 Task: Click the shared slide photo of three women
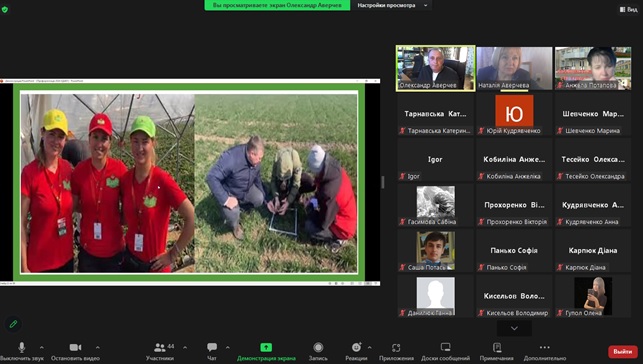click(107, 183)
